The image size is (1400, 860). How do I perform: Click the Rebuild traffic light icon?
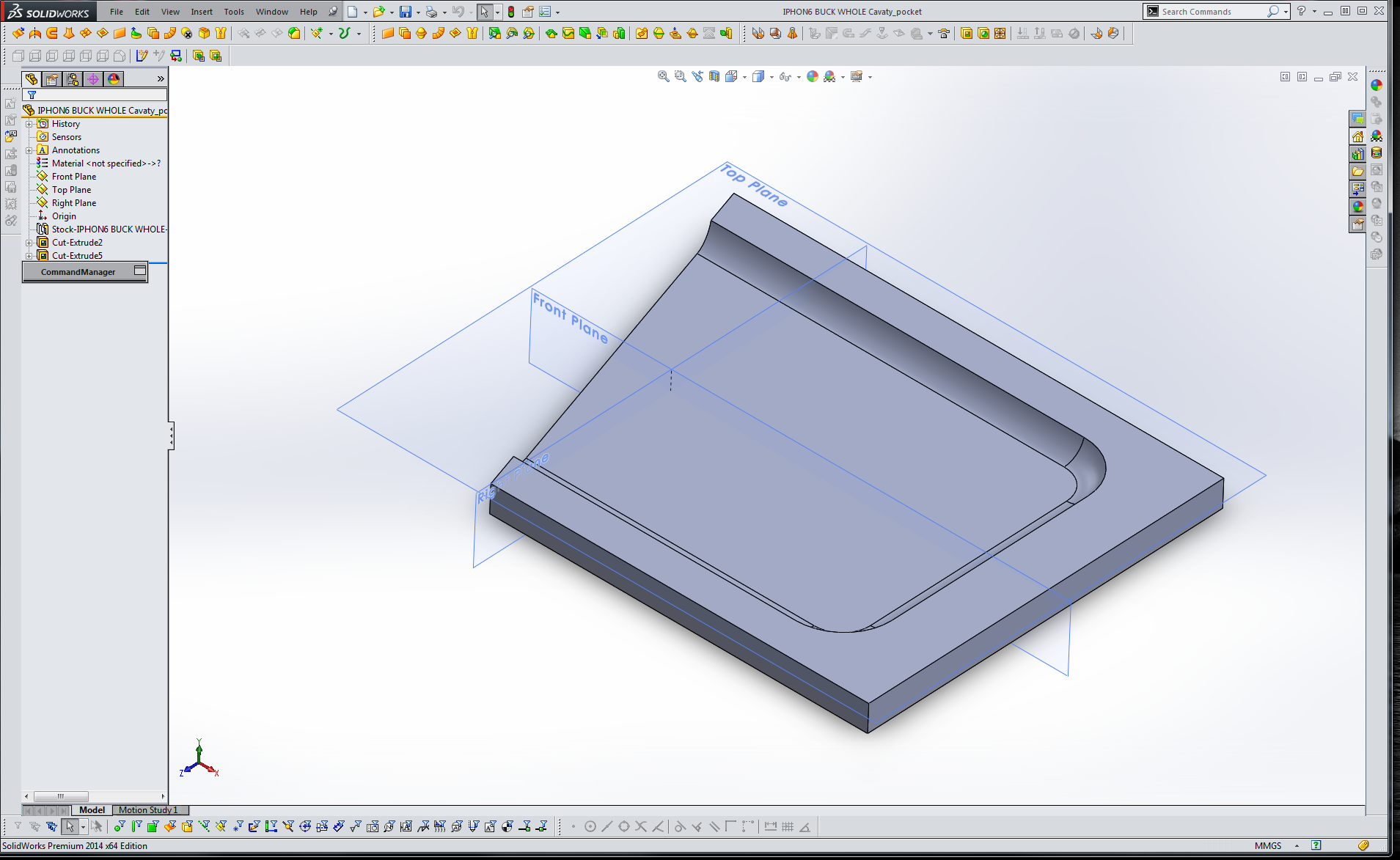pos(511,12)
